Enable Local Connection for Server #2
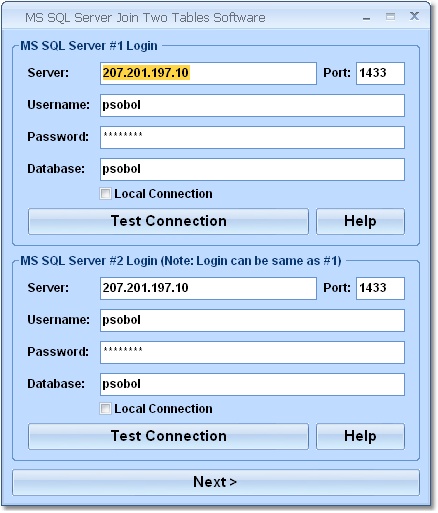438x513 pixels. pyautogui.click(x=105, y=409)
